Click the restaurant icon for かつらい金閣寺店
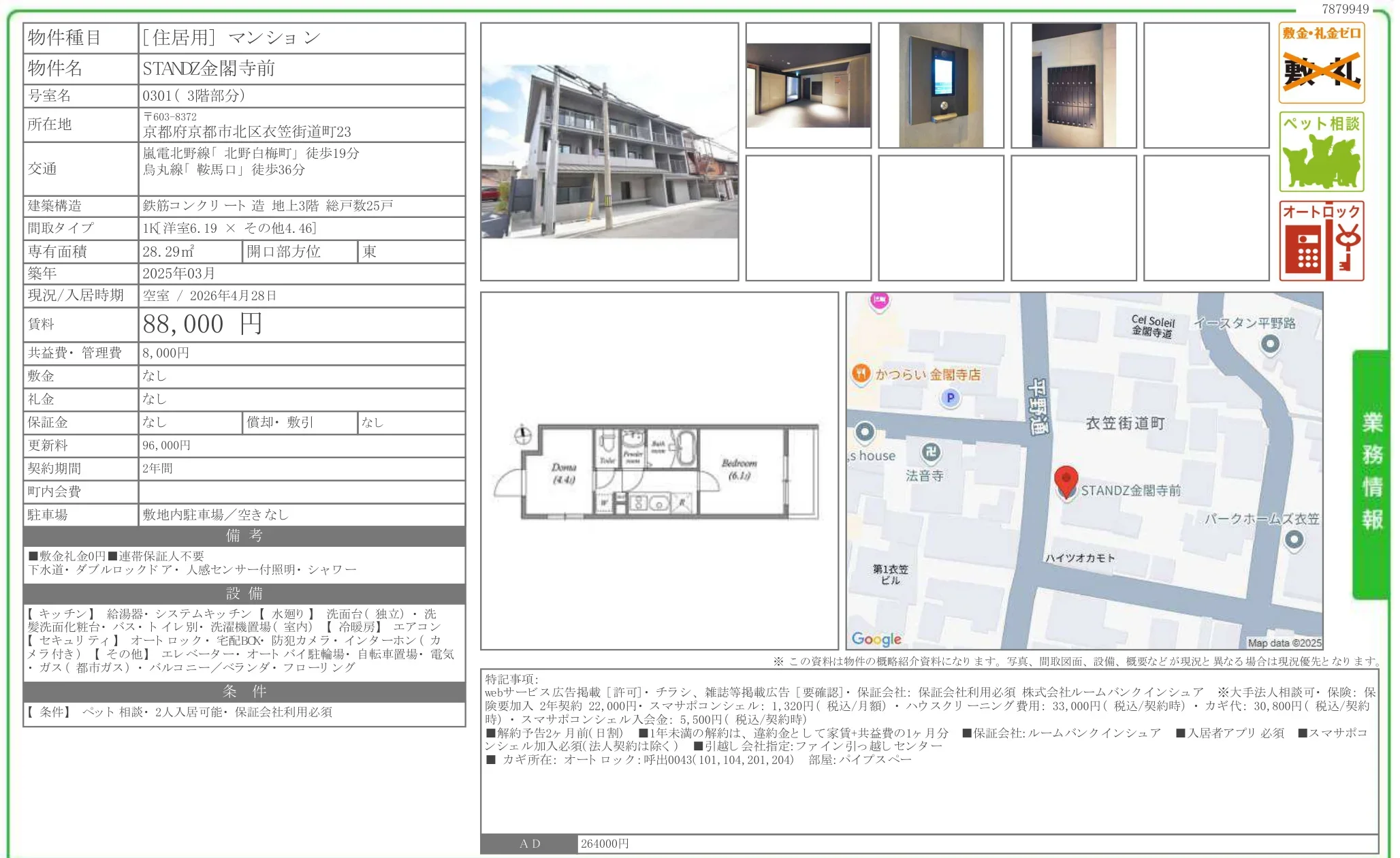1400x858 pixels. [x=862, y=373]
